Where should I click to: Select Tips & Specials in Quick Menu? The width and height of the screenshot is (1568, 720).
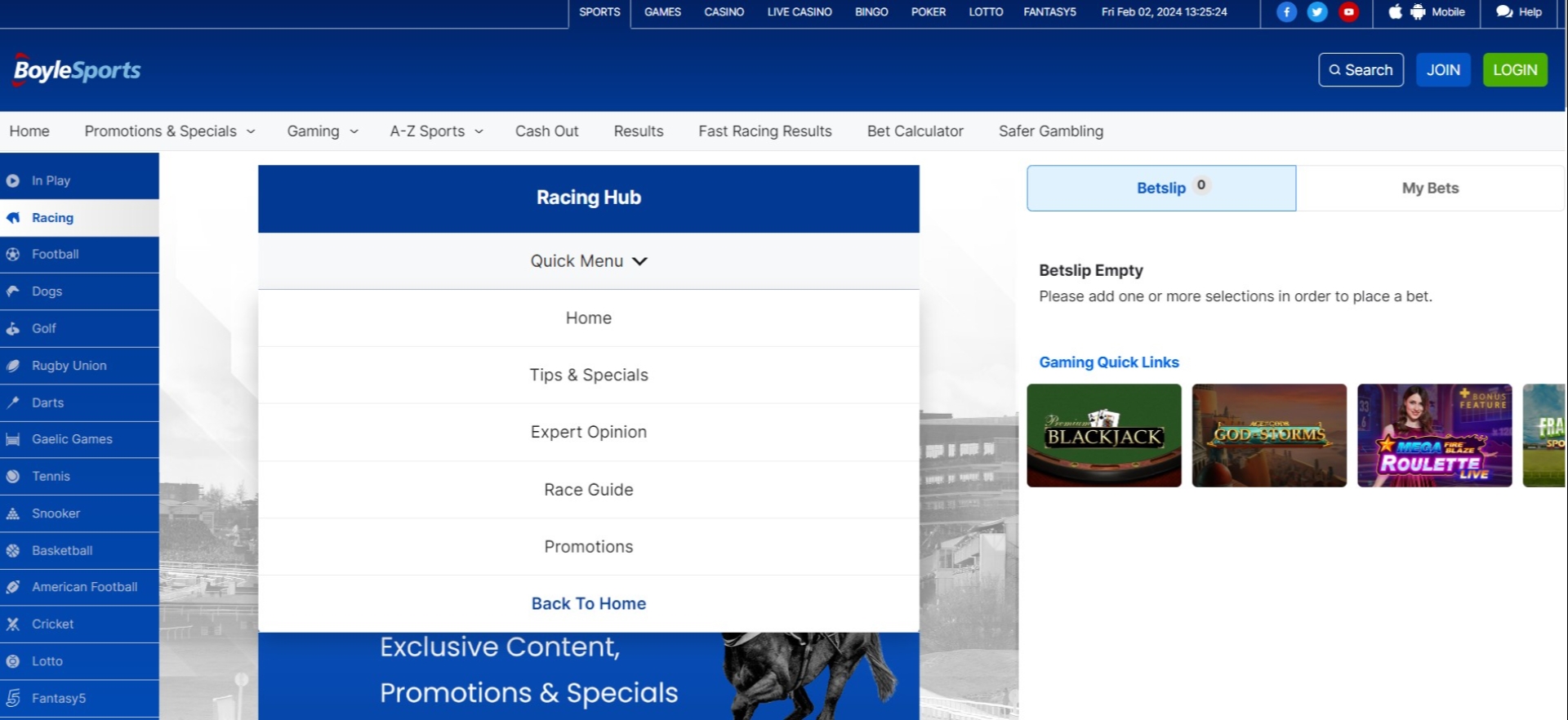pos(589,376)
